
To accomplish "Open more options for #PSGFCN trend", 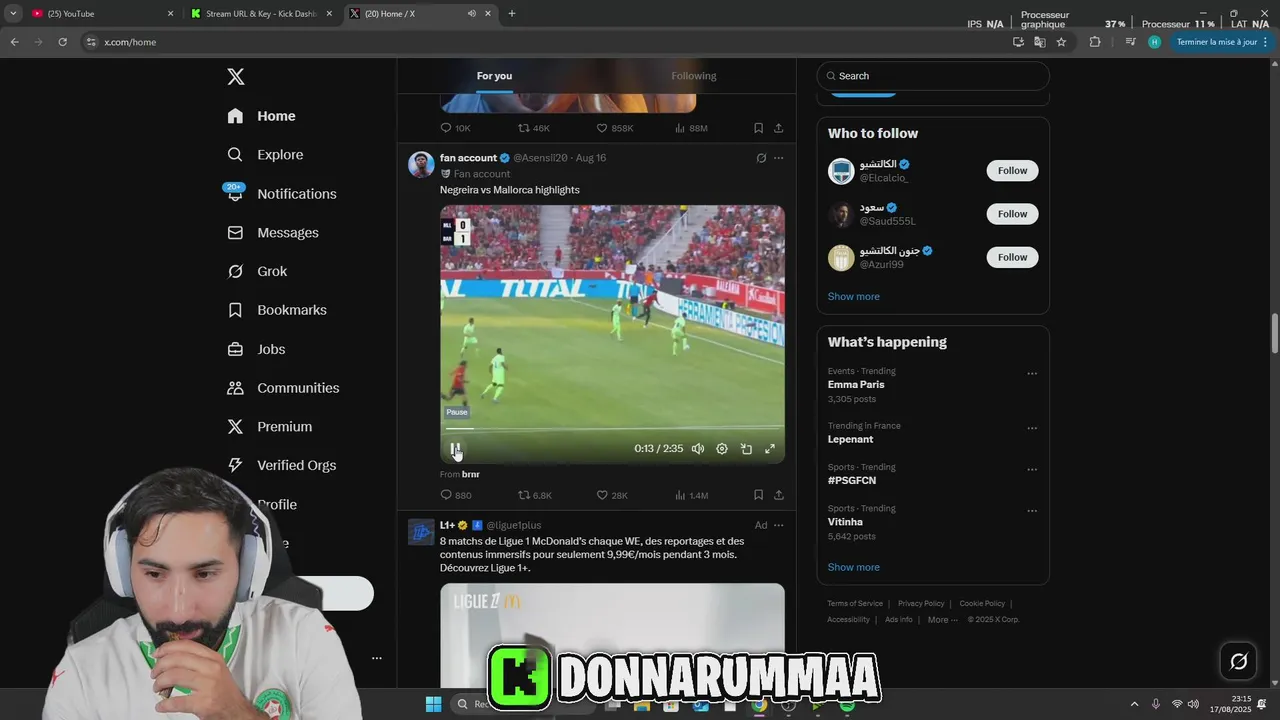I will coord(1032,470).
